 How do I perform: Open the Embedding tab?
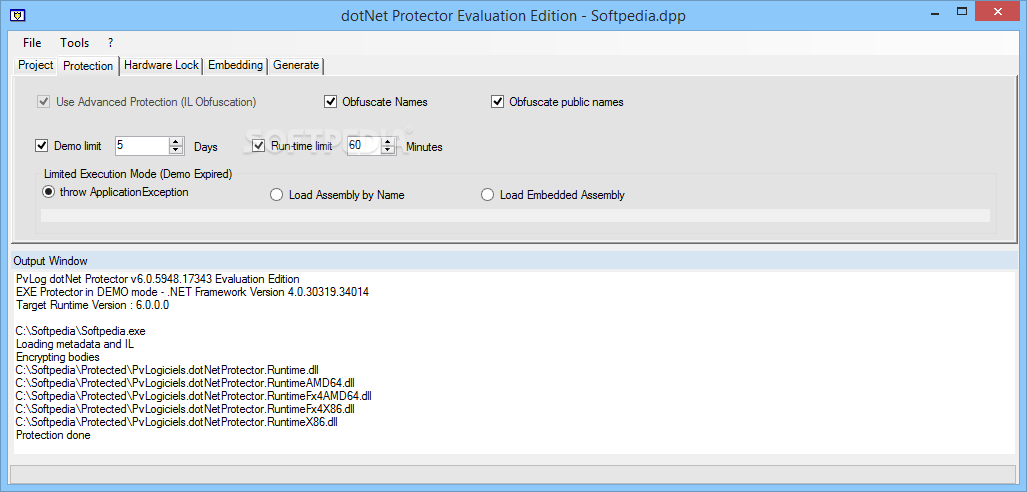pos(236,66)
